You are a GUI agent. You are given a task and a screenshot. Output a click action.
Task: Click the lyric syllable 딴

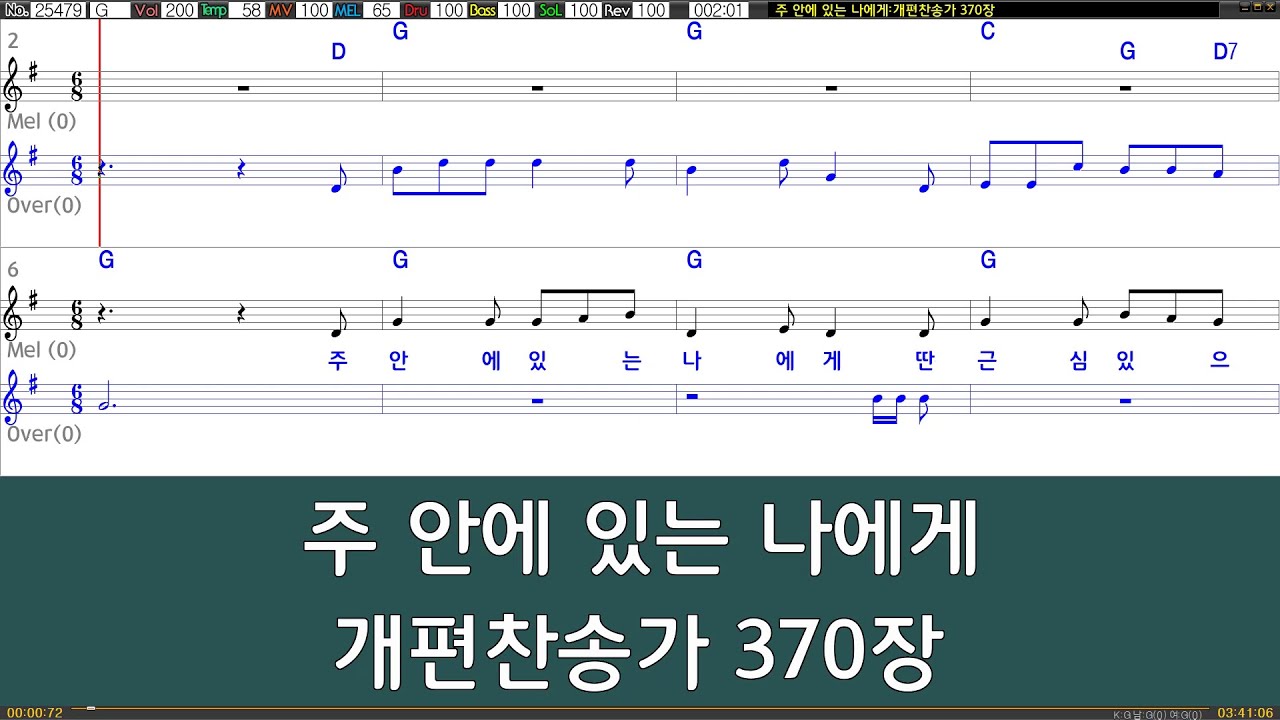(924, 361)
